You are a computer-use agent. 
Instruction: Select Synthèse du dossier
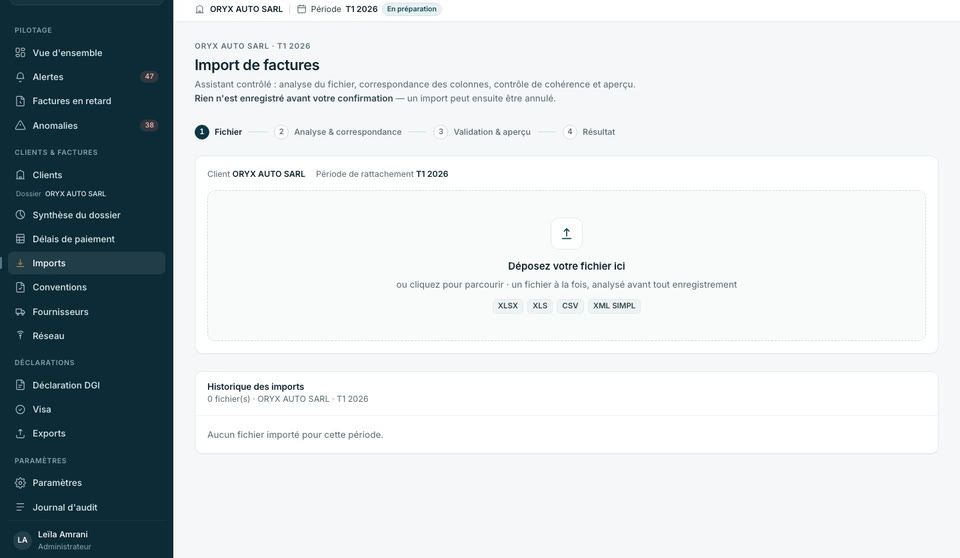point(86,215)
